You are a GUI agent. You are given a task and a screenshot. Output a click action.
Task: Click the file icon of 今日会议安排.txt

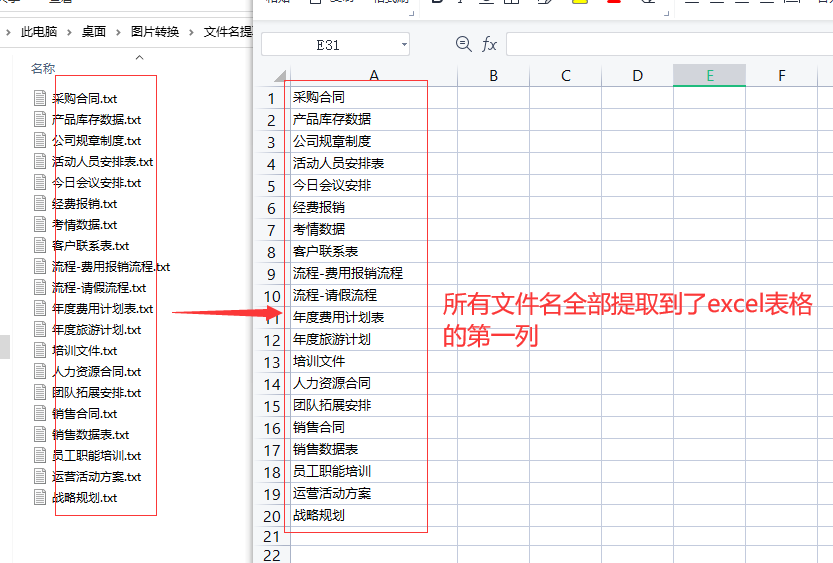pos(40,182)
